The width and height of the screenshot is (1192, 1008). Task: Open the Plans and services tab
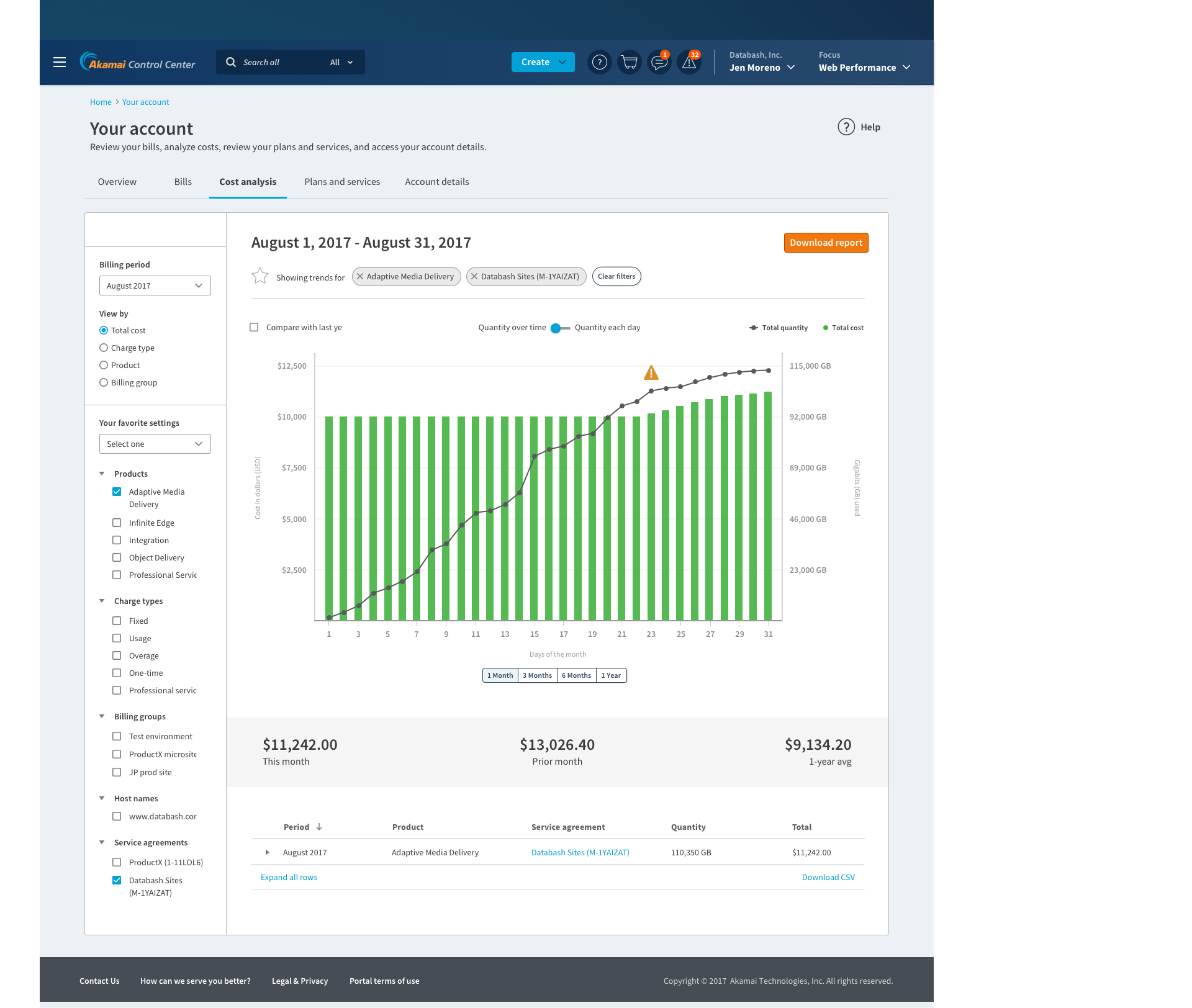342,182
